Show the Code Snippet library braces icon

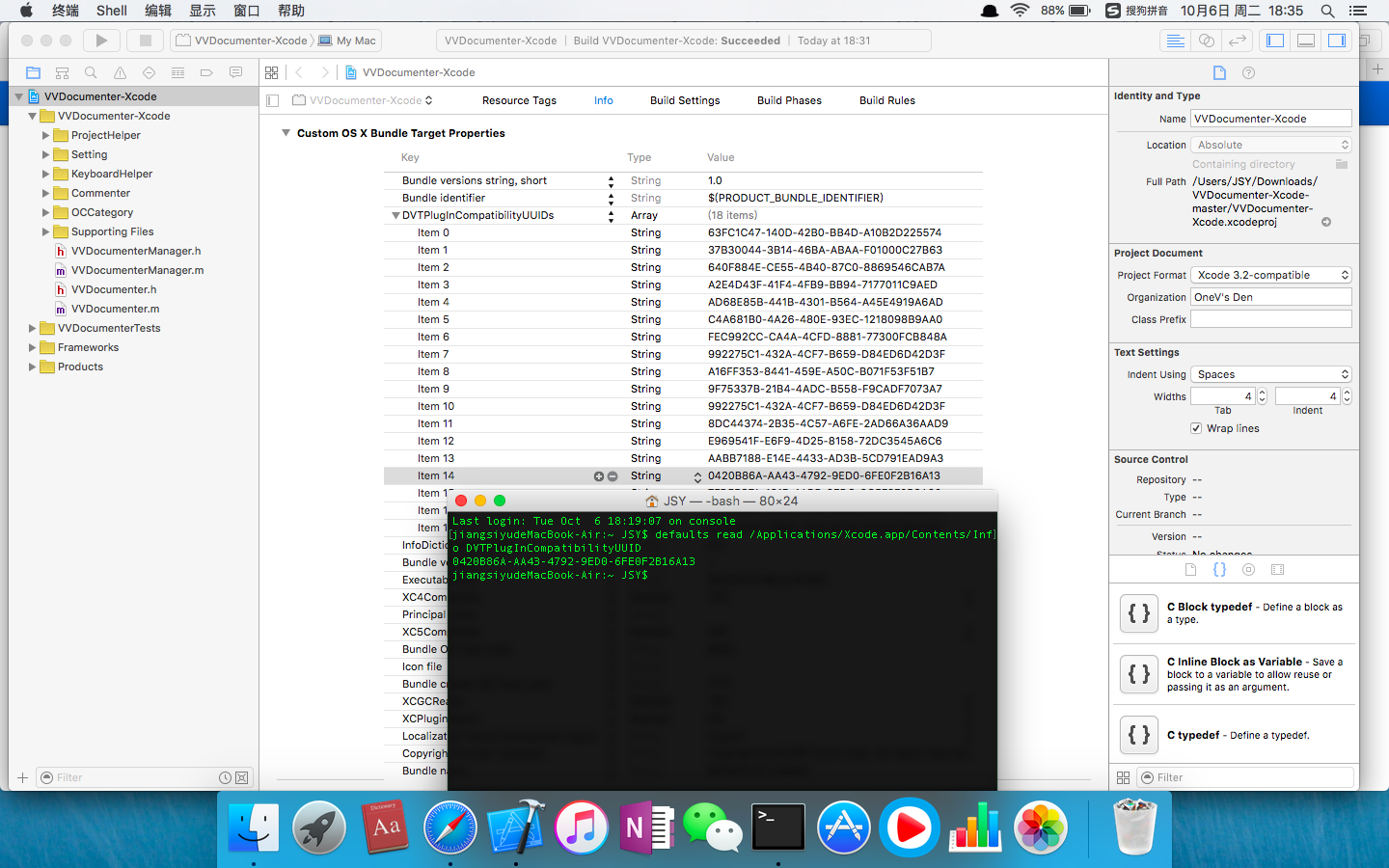(x=1219, y=570)
